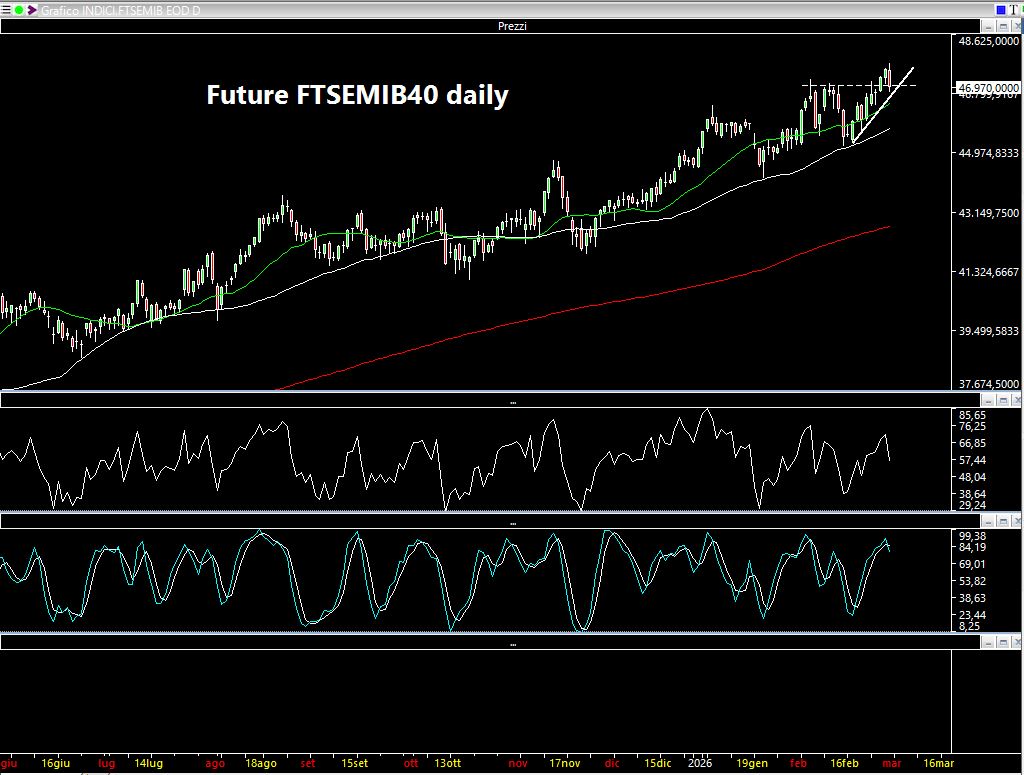Image resolution: width=1024 pixels, height=775 pixels.
Task: Click the 48.625,0000 price axis label
Action: 988,41
